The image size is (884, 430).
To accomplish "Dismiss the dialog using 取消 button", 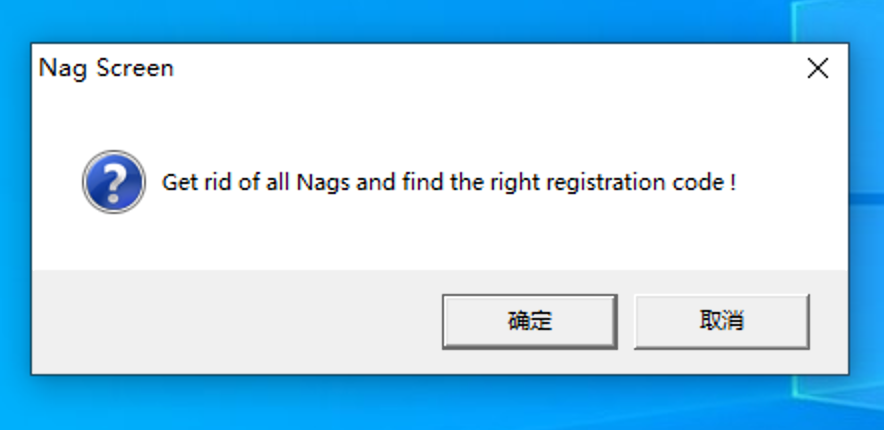I will (x=722, y=321).
